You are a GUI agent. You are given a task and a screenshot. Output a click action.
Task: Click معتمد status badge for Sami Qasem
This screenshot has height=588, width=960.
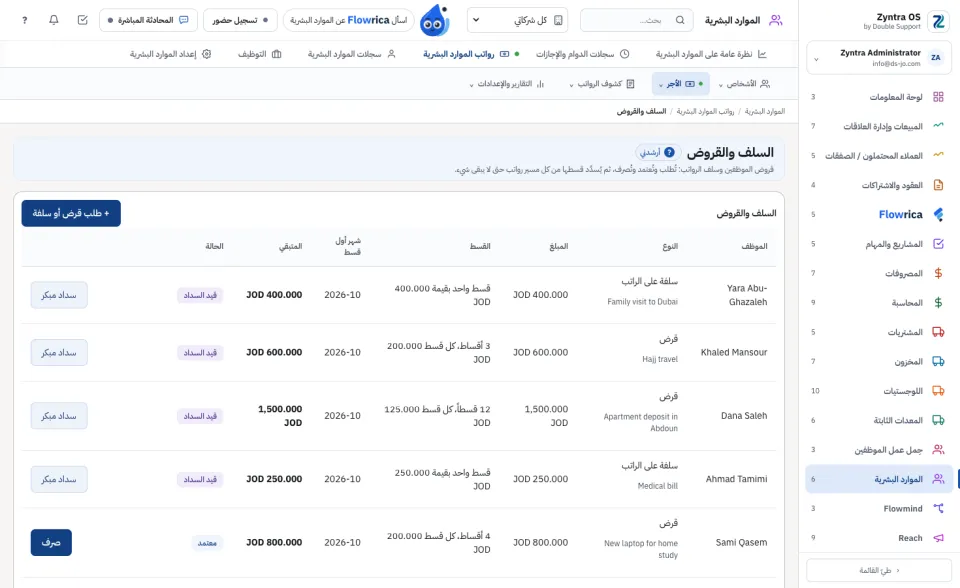[207, 543]
